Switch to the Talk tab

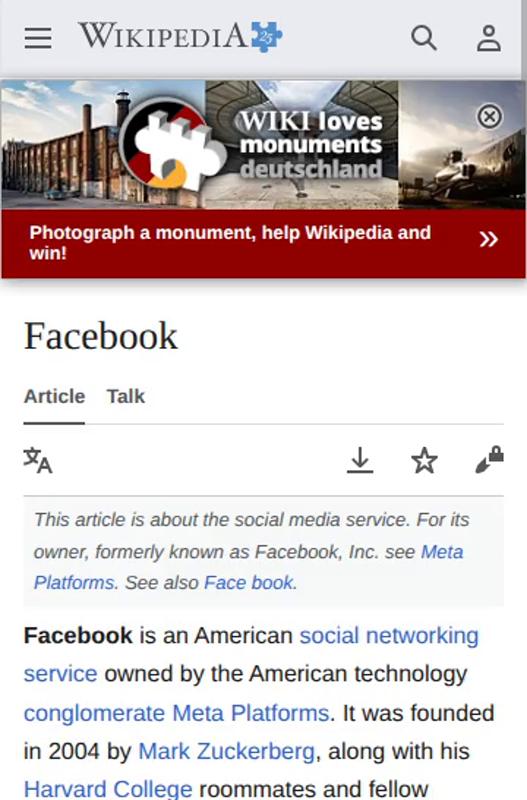tap(126, 396)
